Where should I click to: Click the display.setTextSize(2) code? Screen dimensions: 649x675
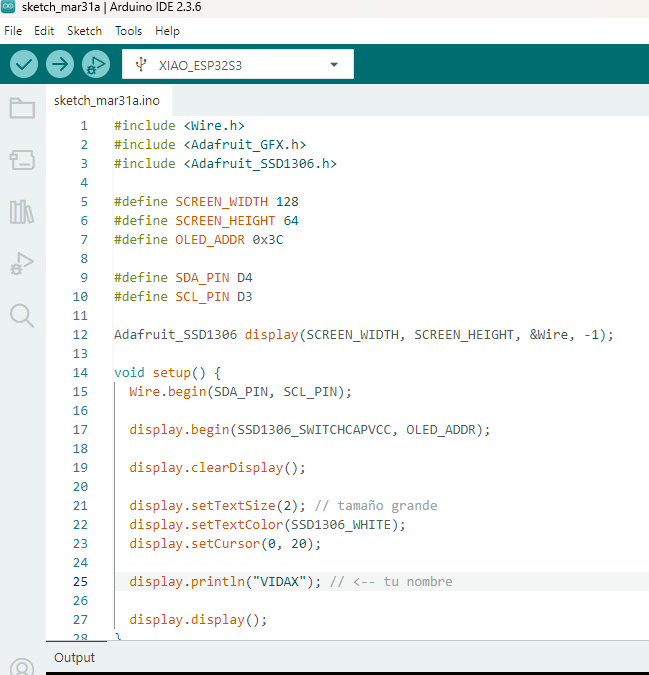(x=217, y=505)
